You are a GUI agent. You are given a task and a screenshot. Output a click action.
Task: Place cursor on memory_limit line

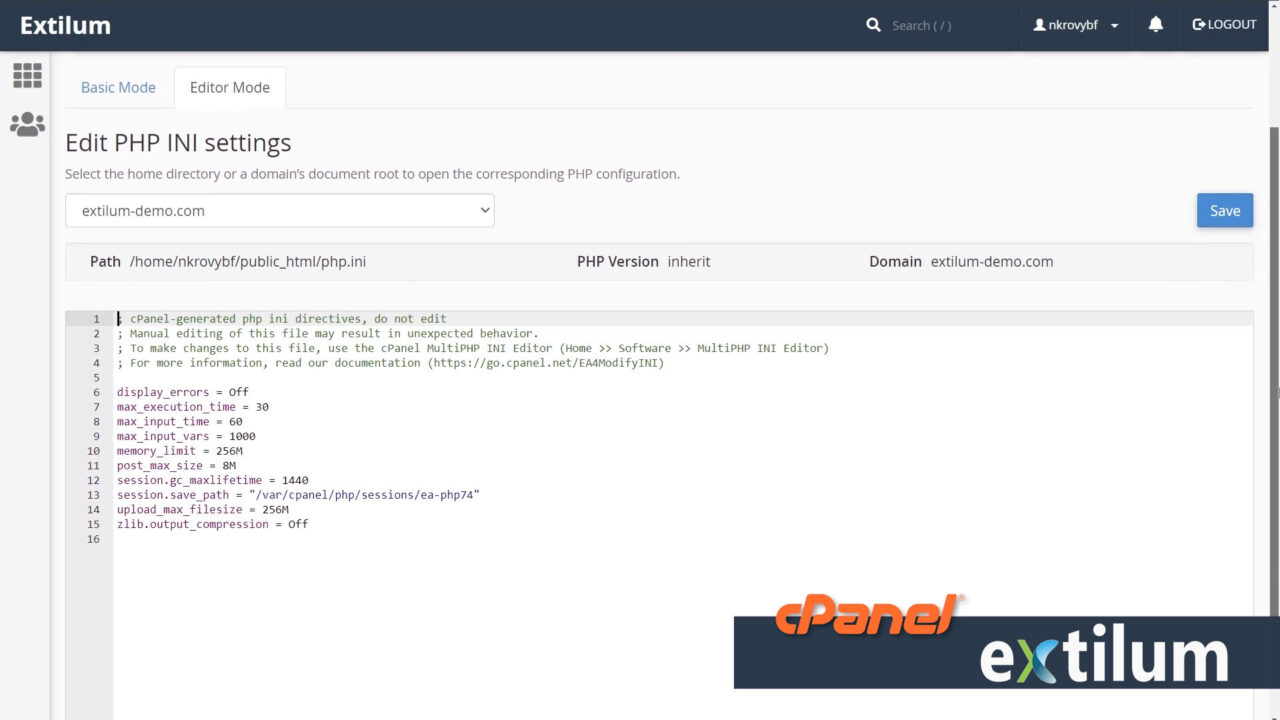point(179,451)
